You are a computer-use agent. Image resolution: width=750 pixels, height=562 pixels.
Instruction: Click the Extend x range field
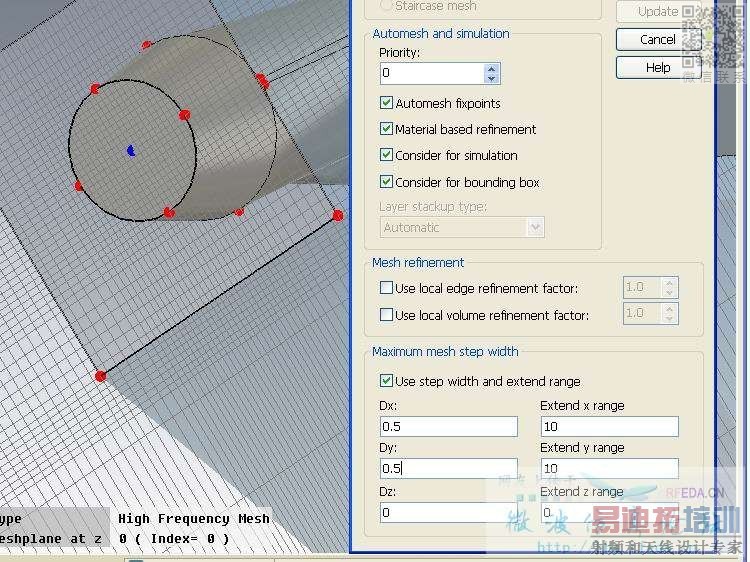[x=609, y=426]
